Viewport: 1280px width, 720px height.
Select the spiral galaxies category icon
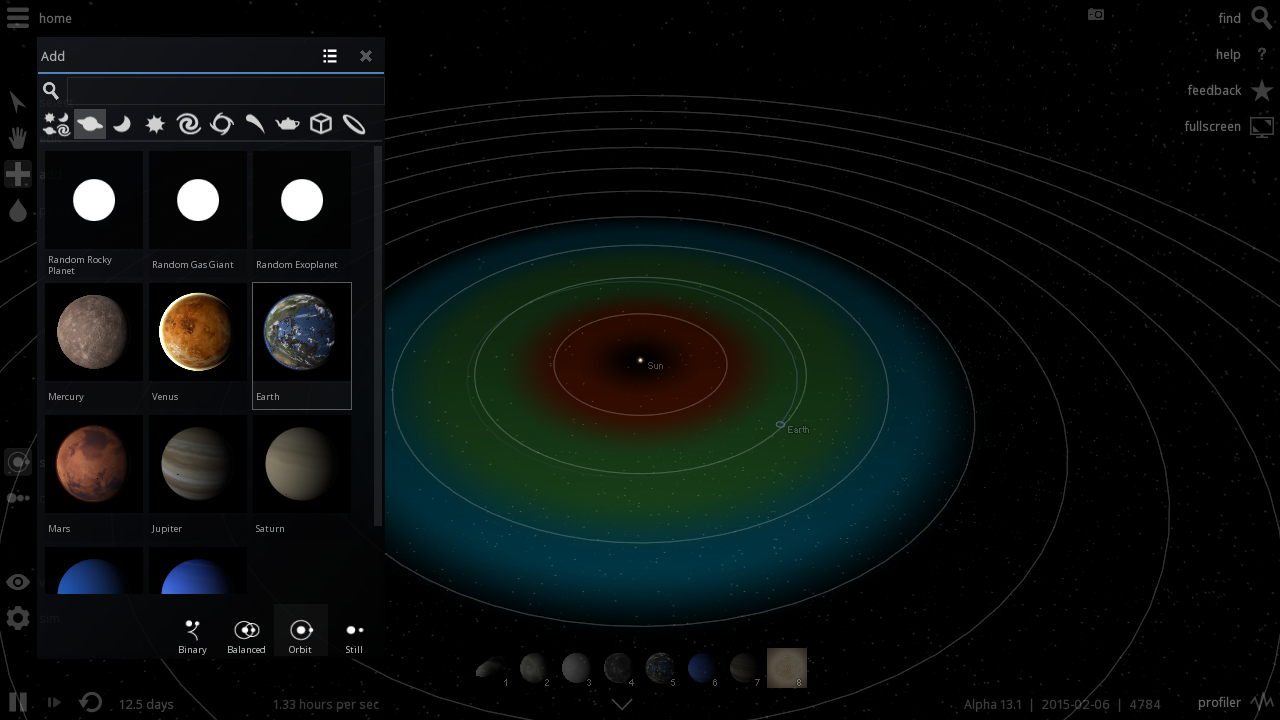point(188,124)
